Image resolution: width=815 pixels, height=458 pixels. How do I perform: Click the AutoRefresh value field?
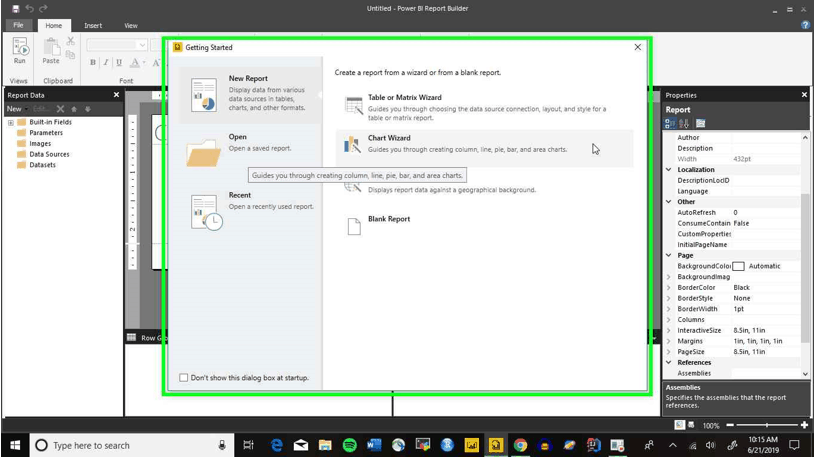click(766, 213)
